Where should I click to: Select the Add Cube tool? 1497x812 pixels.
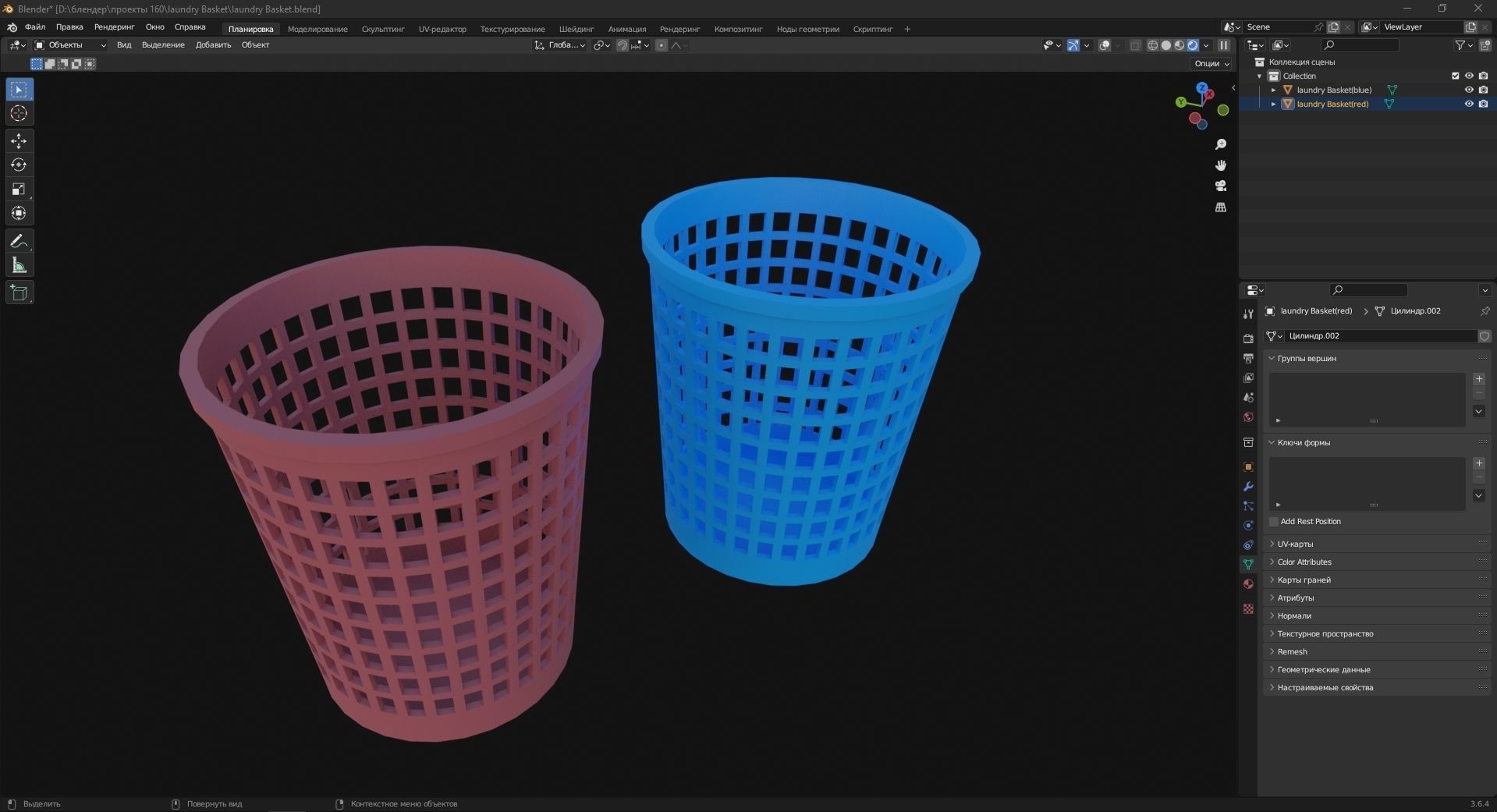point(19,293)
